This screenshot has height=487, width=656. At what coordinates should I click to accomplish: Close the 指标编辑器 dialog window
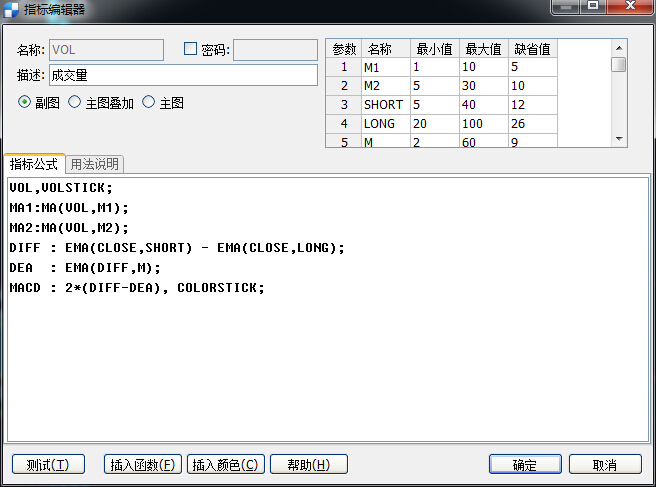[632, 8]
